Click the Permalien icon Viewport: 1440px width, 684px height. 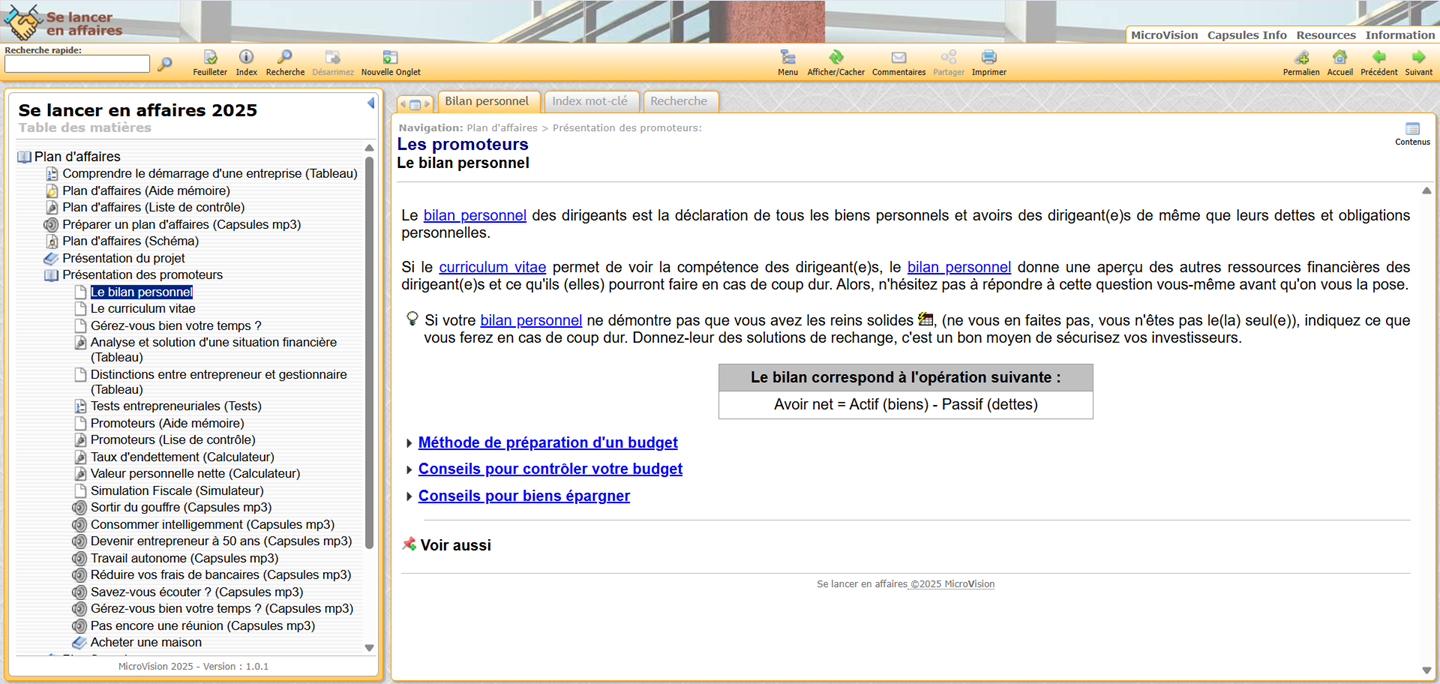(1301, 58)
